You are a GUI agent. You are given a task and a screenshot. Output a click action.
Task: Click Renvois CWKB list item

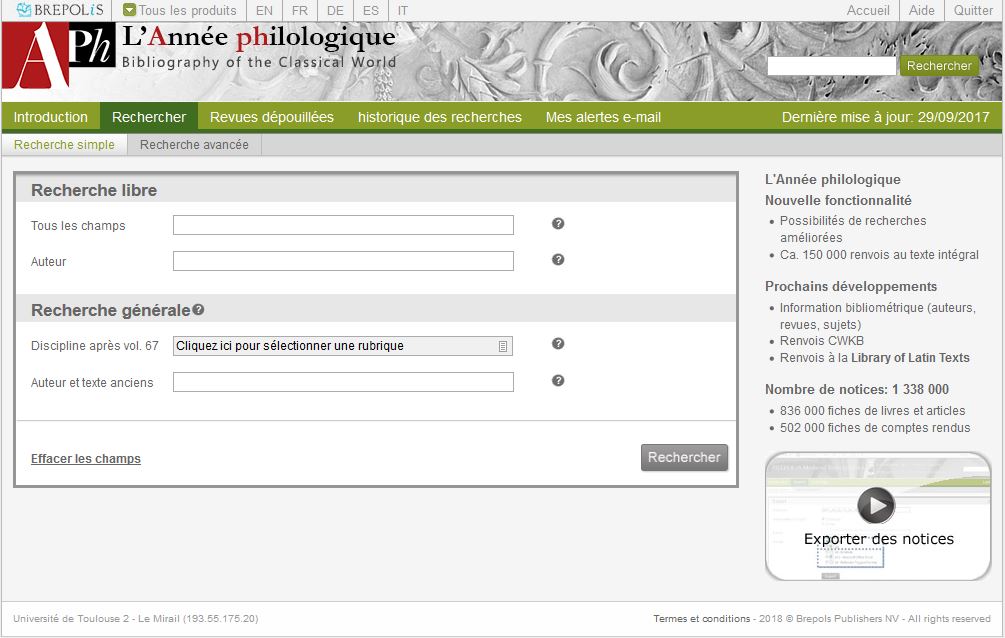pyautogui.click(x=822, y=341)
